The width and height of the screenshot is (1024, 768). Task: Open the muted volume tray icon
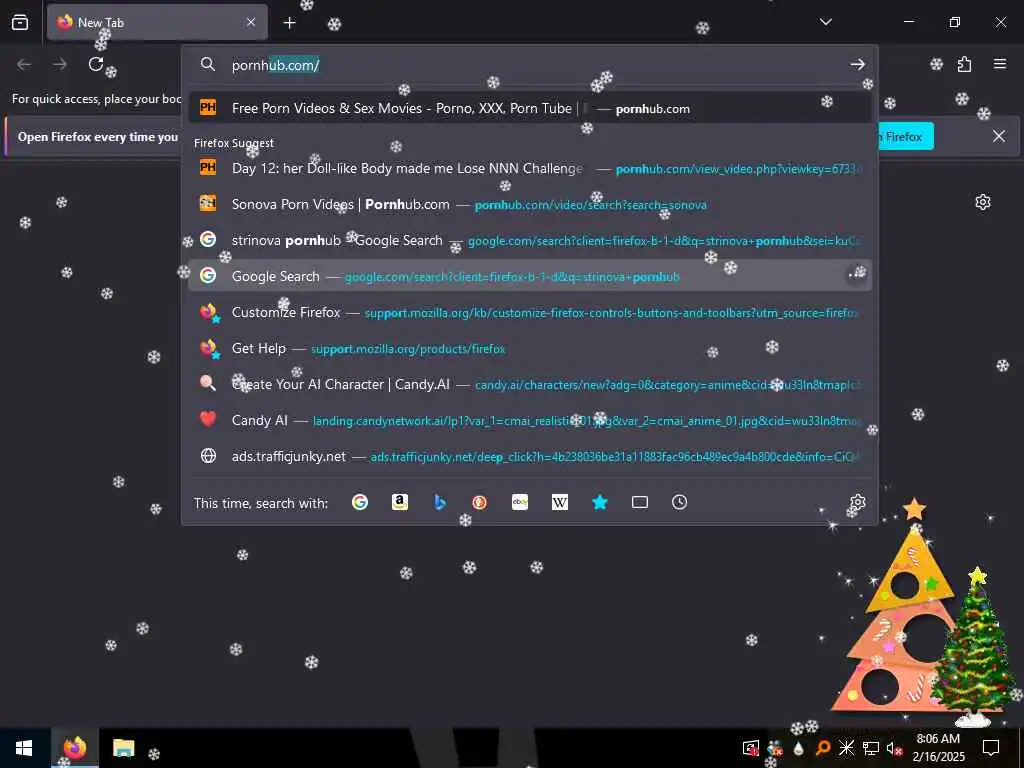894,748
